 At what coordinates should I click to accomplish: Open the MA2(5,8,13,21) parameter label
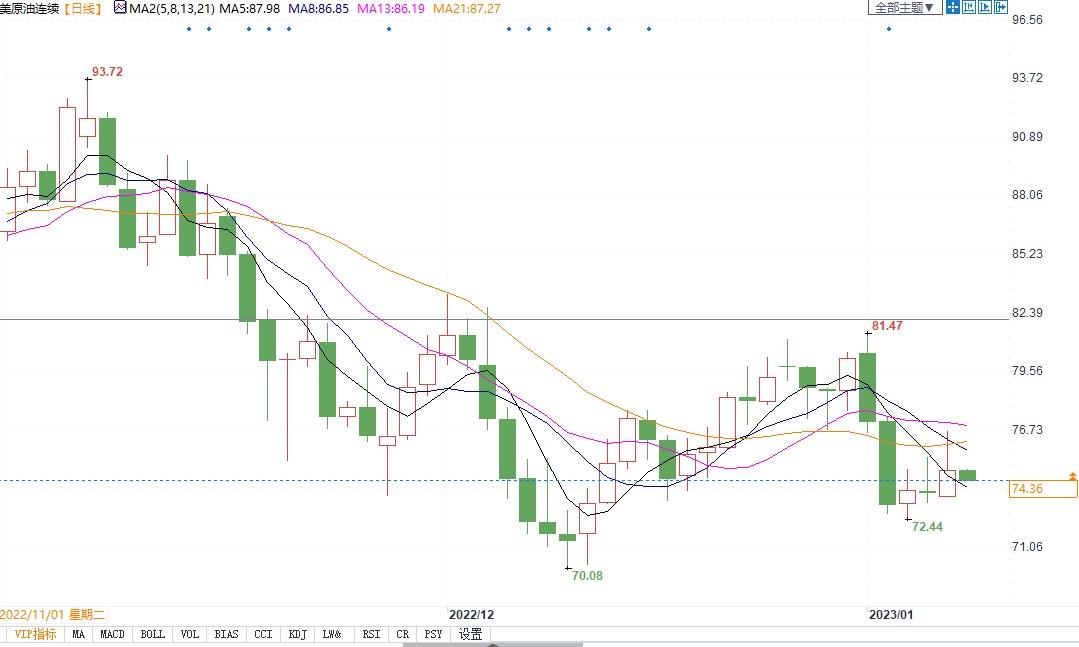171,8
